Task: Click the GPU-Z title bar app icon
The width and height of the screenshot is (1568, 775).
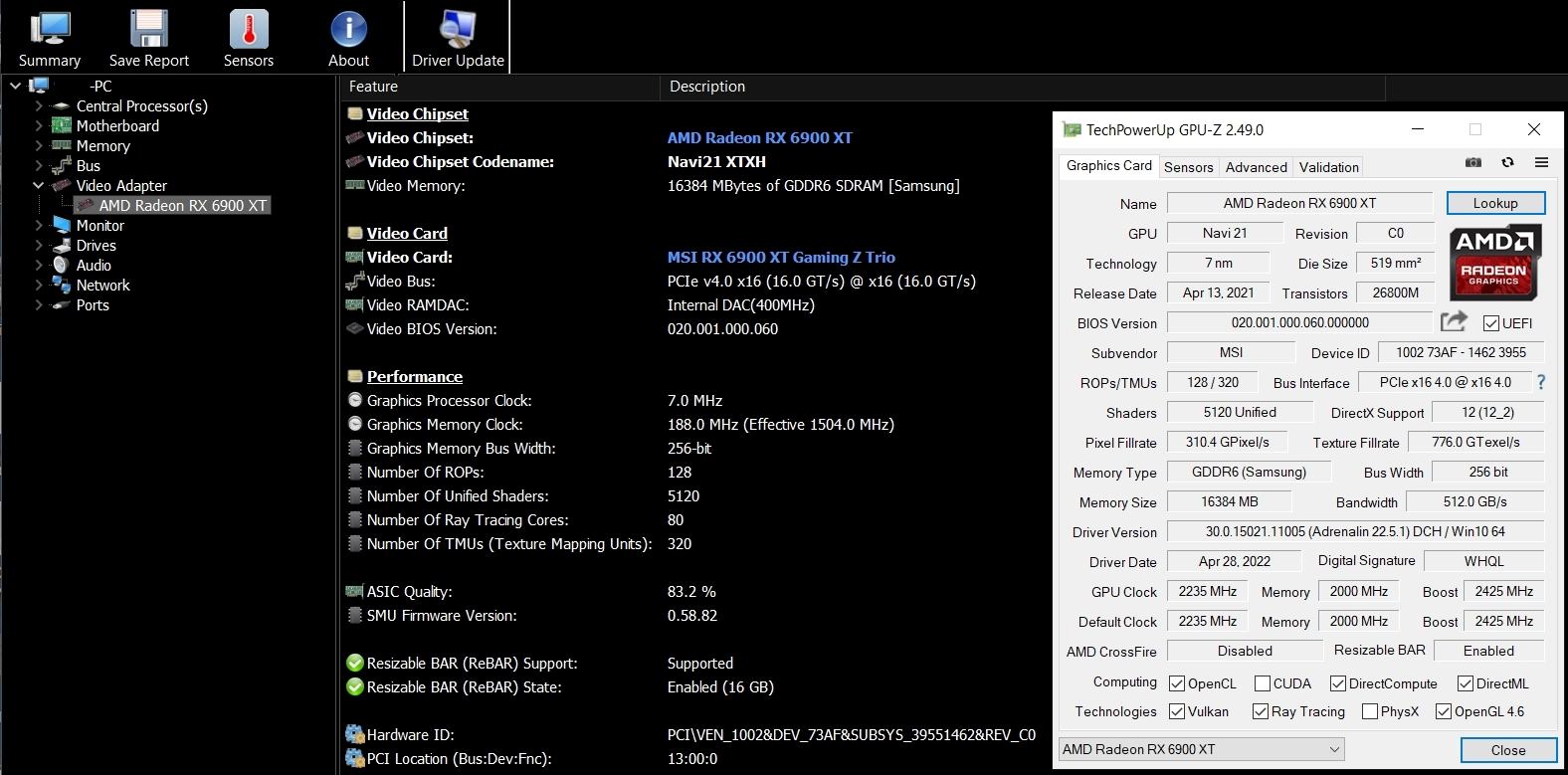Action: (1072, 129)
